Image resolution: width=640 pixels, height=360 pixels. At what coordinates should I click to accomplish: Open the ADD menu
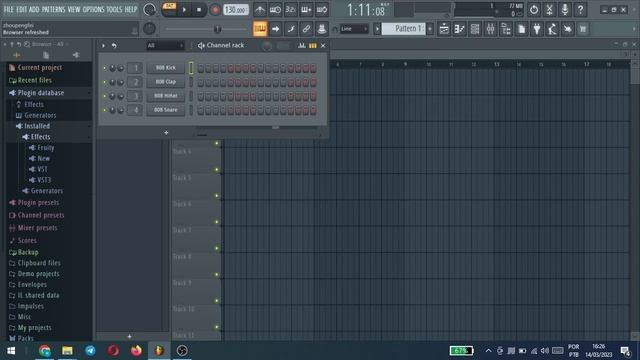pyautogui.click(x=34, y=9)
